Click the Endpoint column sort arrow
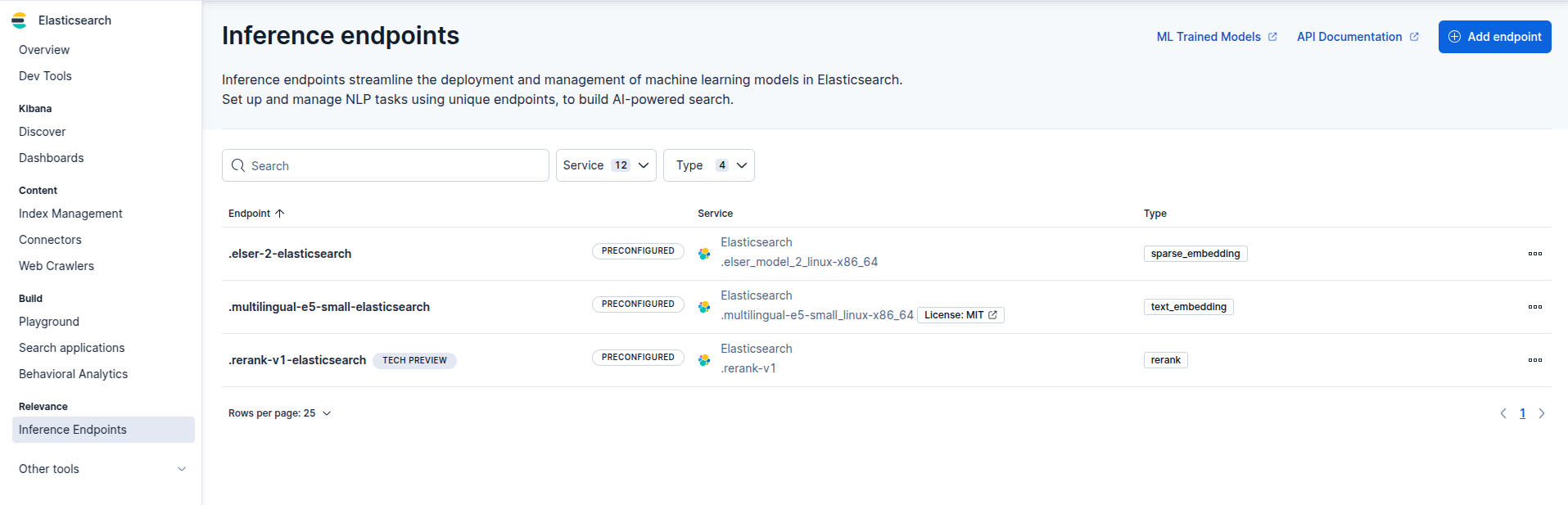 pyautogui.click(x=280, y=214)
